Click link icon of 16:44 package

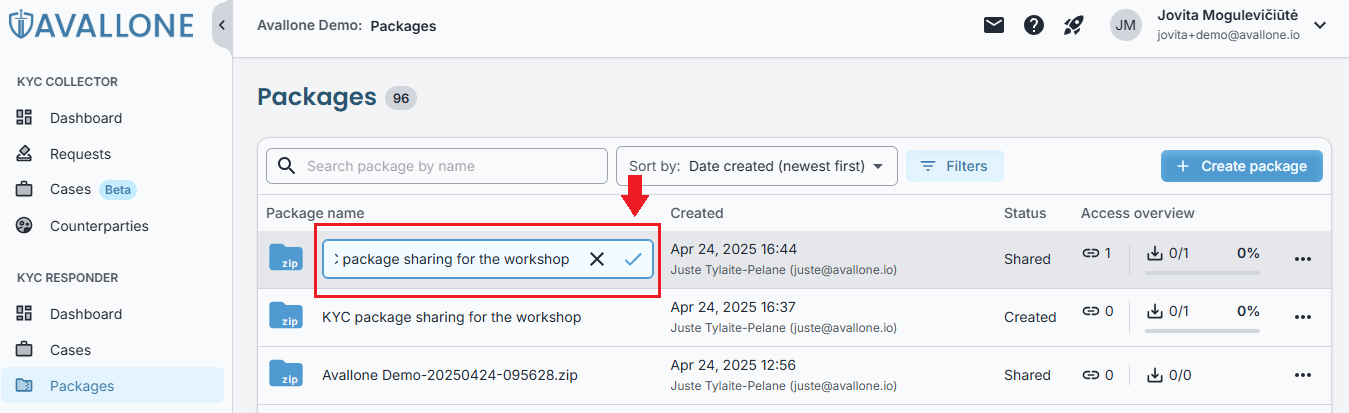tap(1091, 254)
